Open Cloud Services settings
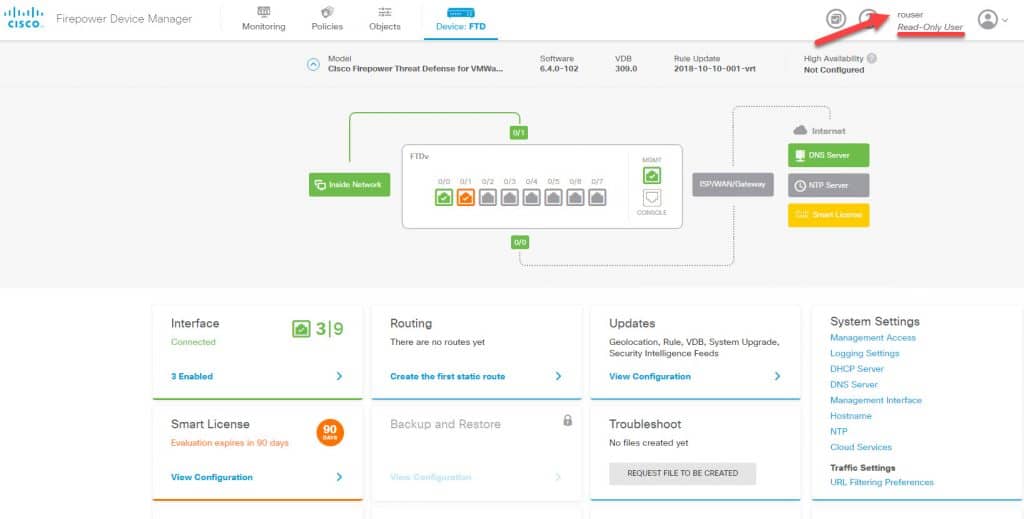 [x=861, y=447]
